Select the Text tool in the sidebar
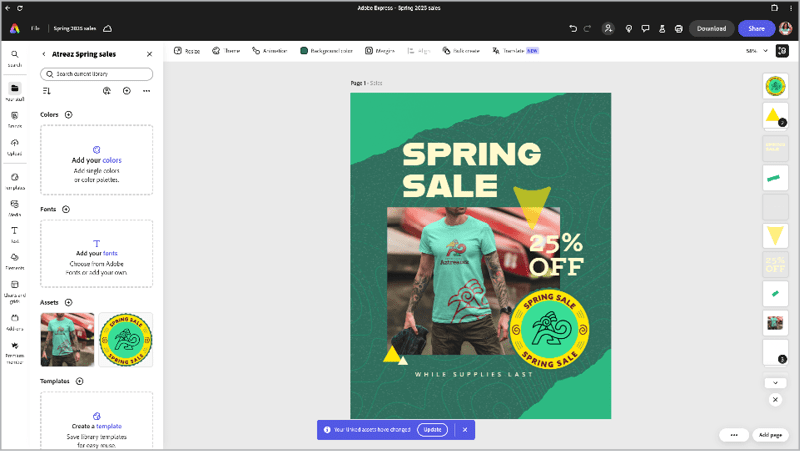 coord(15,234)
